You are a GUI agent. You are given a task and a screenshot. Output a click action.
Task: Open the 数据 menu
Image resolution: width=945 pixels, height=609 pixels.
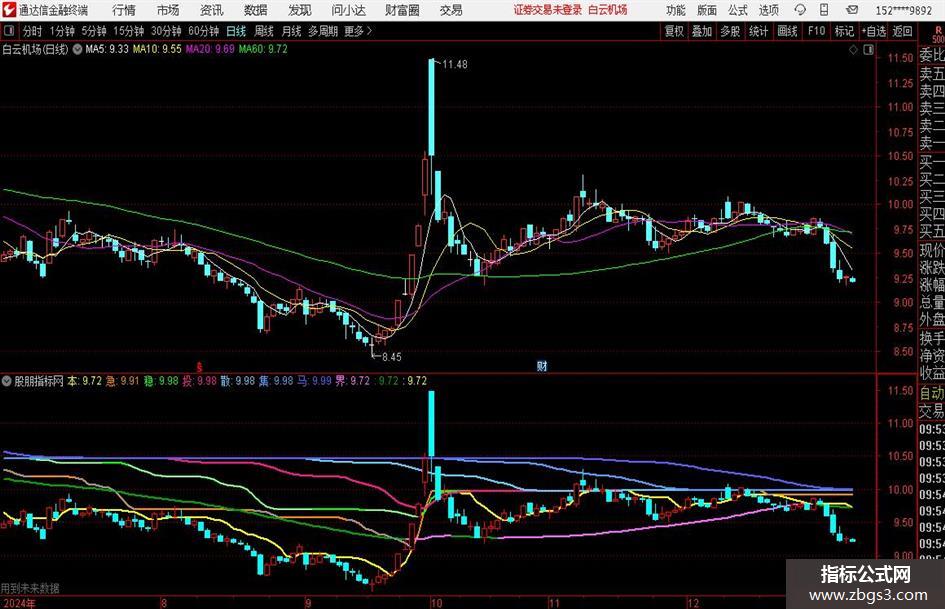click(x=256, y=10)
